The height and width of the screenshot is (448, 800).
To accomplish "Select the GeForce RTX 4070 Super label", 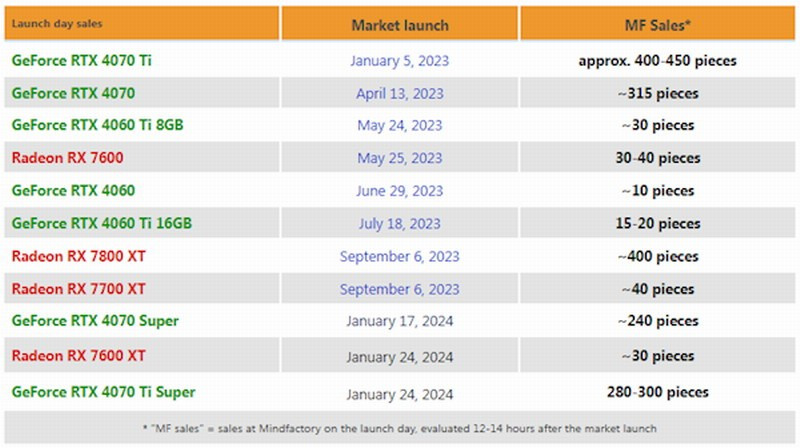I will (96, 321).
